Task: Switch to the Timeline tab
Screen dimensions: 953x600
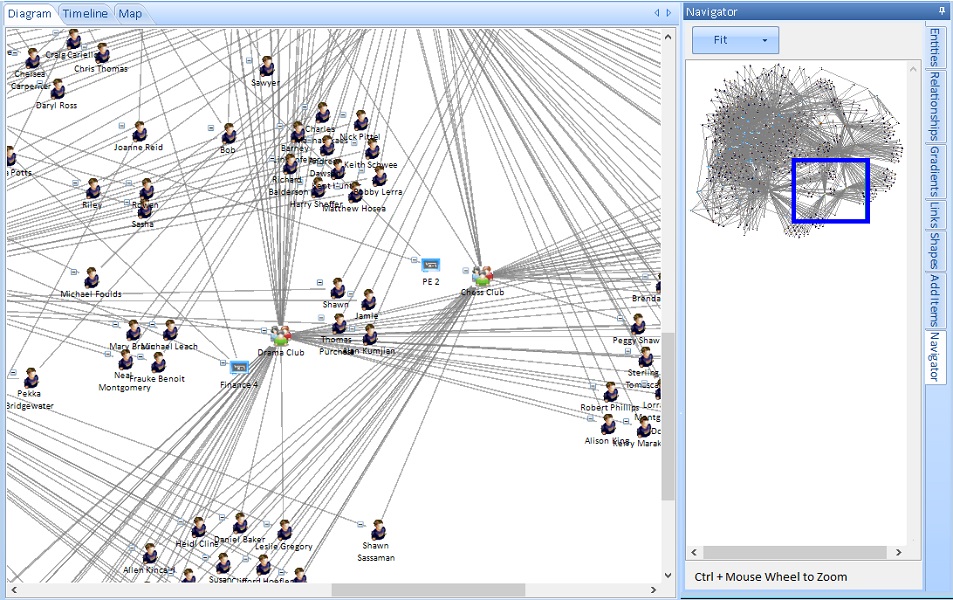Action: 85,13
